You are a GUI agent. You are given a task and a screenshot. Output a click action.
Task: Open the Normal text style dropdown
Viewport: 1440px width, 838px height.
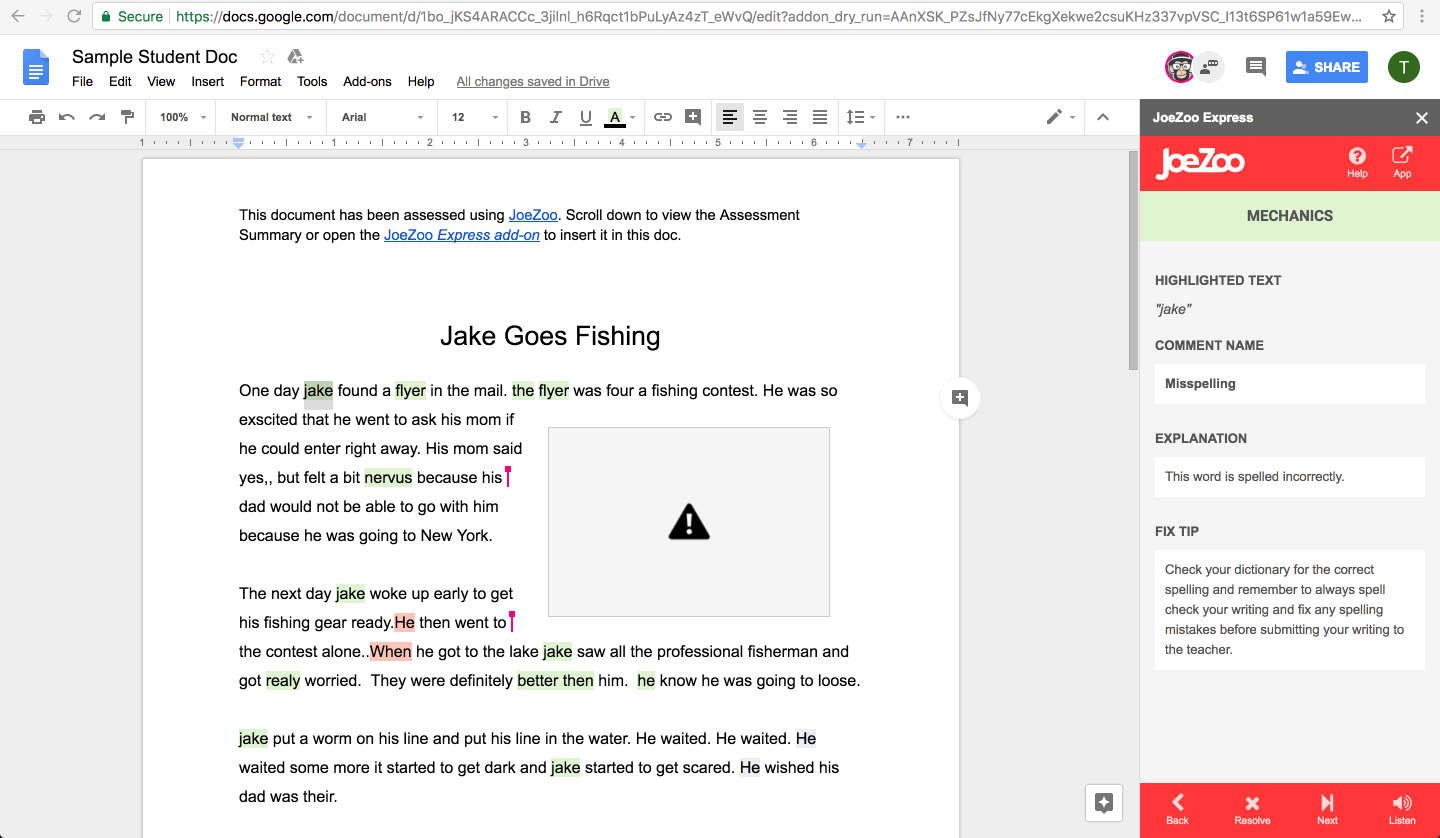click(271, 117)
